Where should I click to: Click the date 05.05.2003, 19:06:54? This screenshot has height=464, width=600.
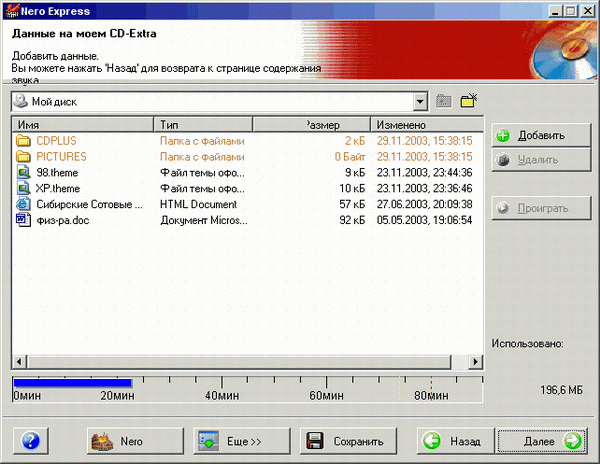424,220
